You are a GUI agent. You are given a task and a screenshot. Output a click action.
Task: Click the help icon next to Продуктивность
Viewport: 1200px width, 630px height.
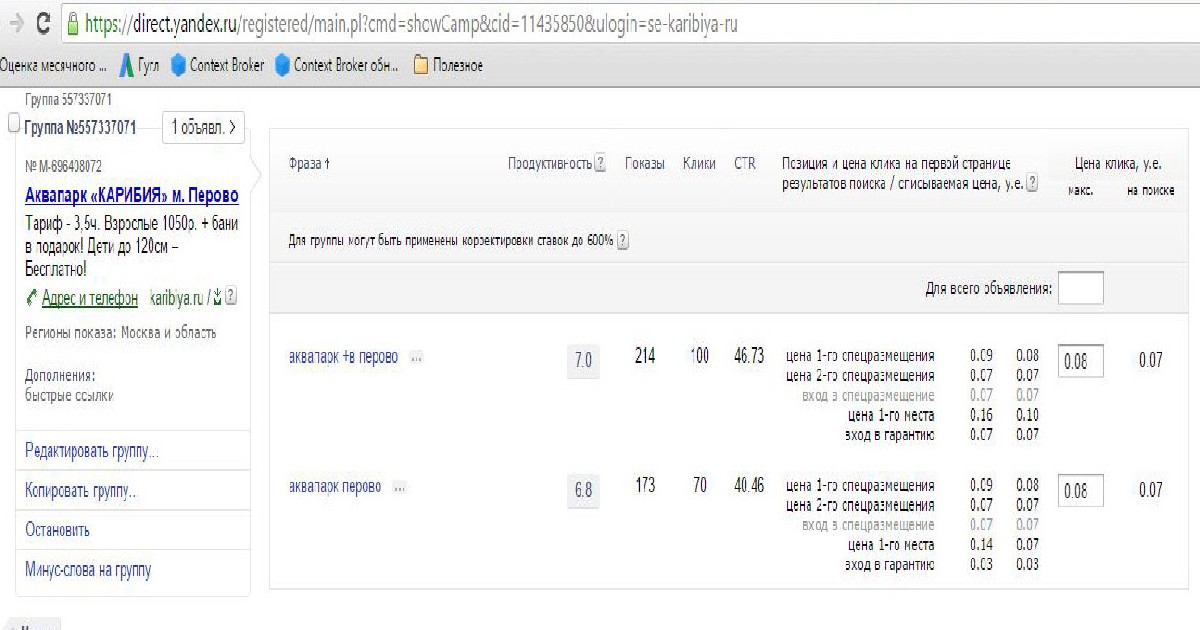click(600, 164)
